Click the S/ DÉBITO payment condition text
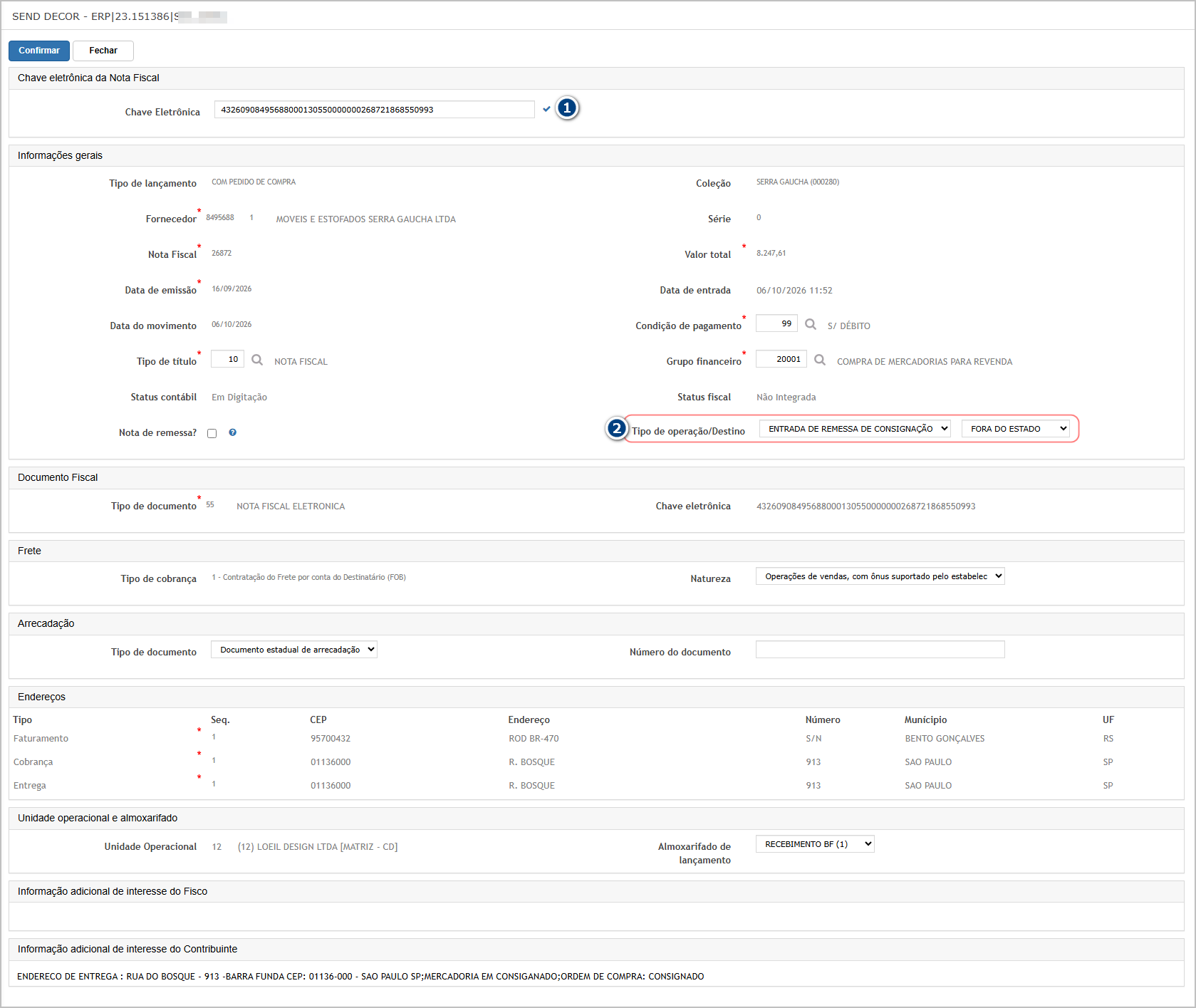 [x=849, y=326]
